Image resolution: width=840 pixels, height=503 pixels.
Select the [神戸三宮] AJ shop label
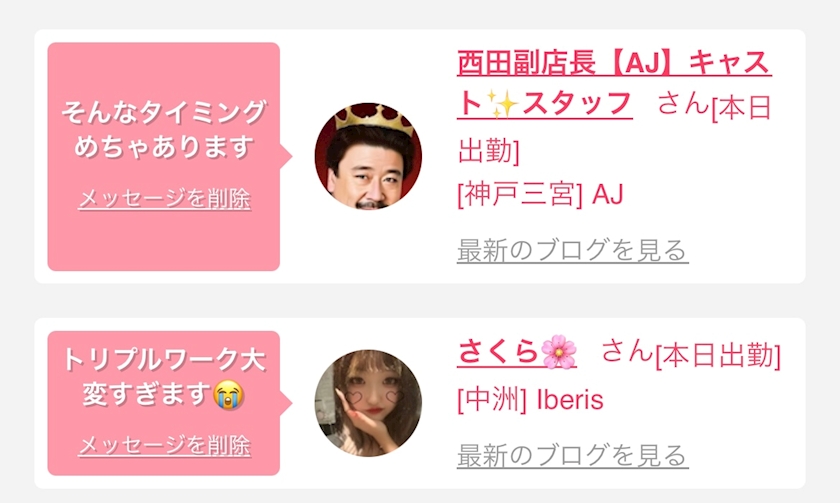tap(541, 194)
